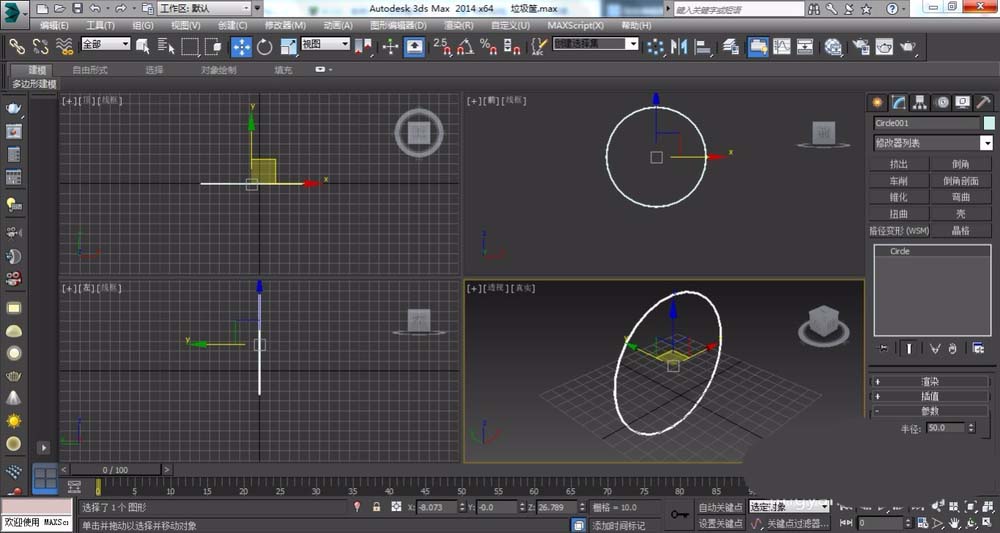Open the 修改器(M) menu
The image size is (1000, 533).
[285, 25]
